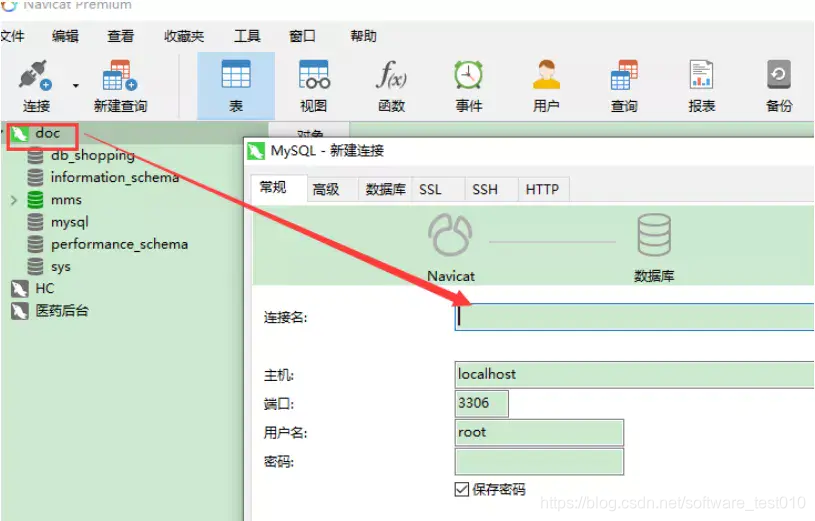Select the mysql database
The width and height of the screenshot is (815, 521).
pyautogui.click(x=70, y=222)
